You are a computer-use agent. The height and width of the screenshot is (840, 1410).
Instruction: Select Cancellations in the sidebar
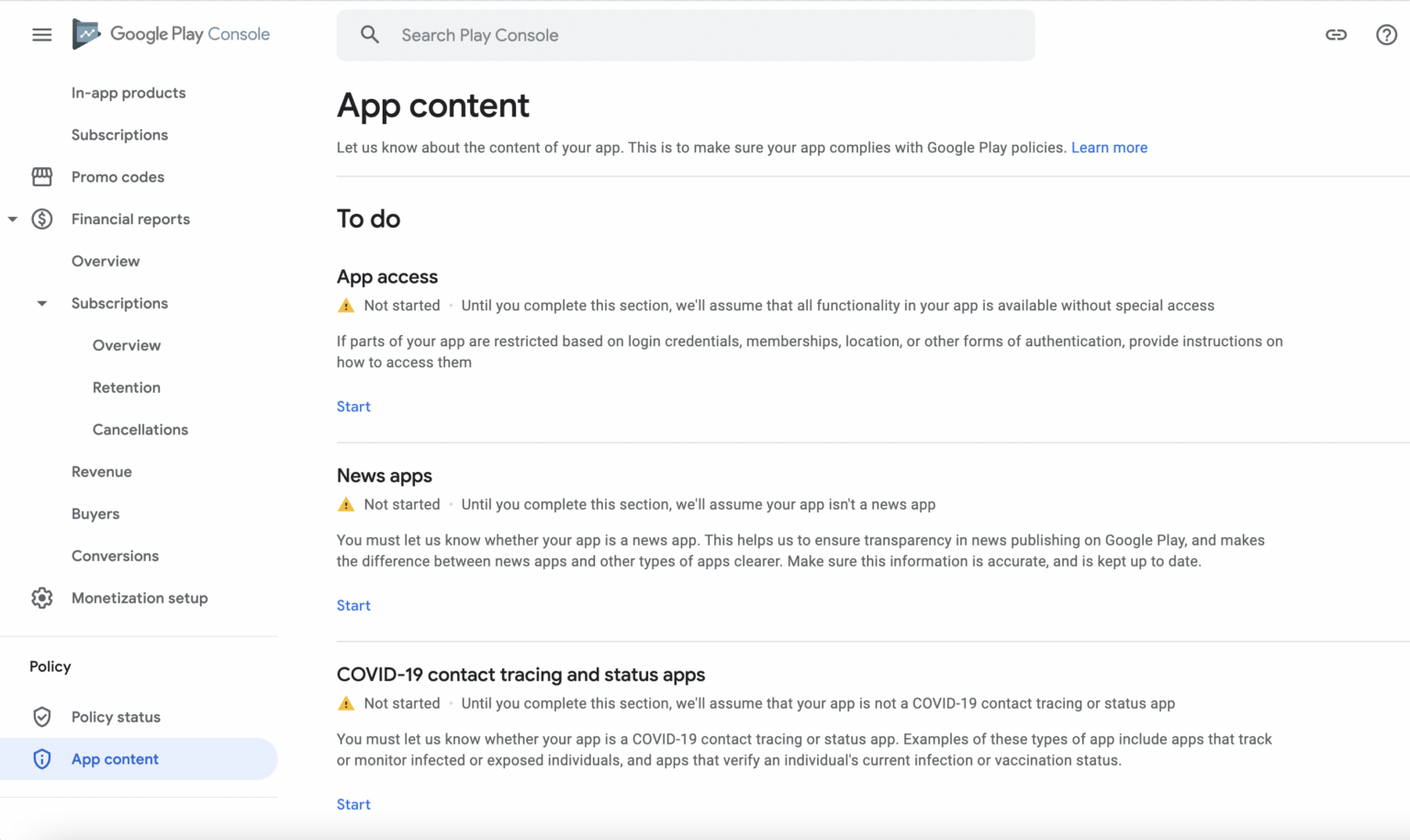(140, 430)
